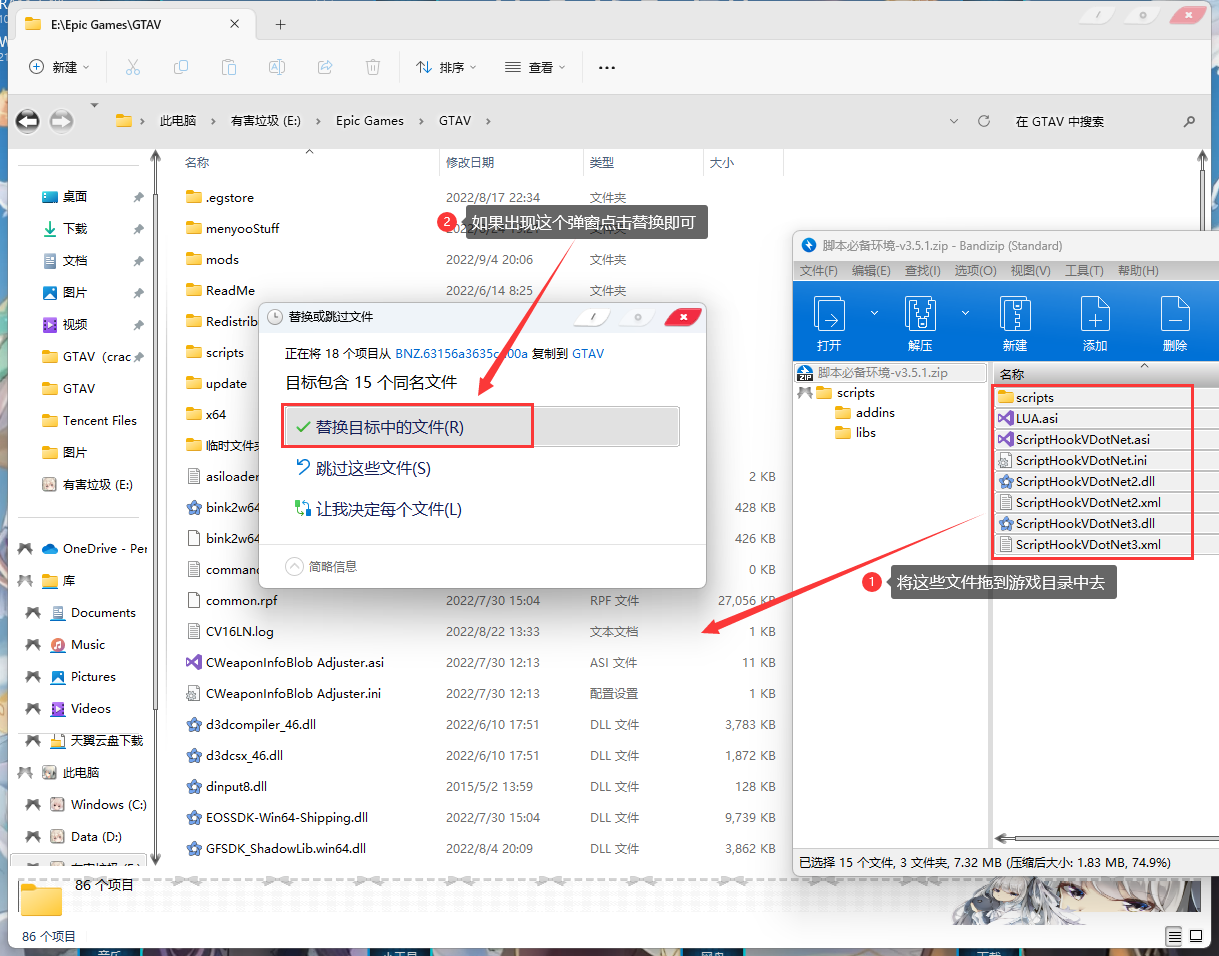Click the GTAV search input field
Viewport: 1219px width, 956px height.
1090,121
